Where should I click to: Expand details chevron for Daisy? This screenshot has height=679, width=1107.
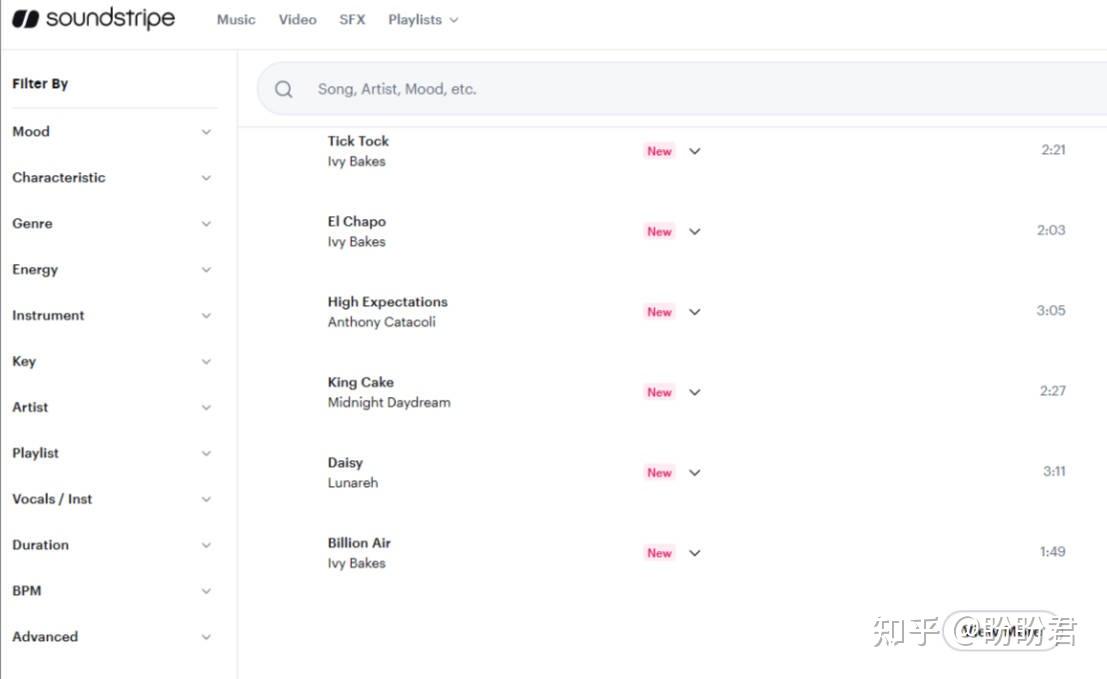pos(695,473)
